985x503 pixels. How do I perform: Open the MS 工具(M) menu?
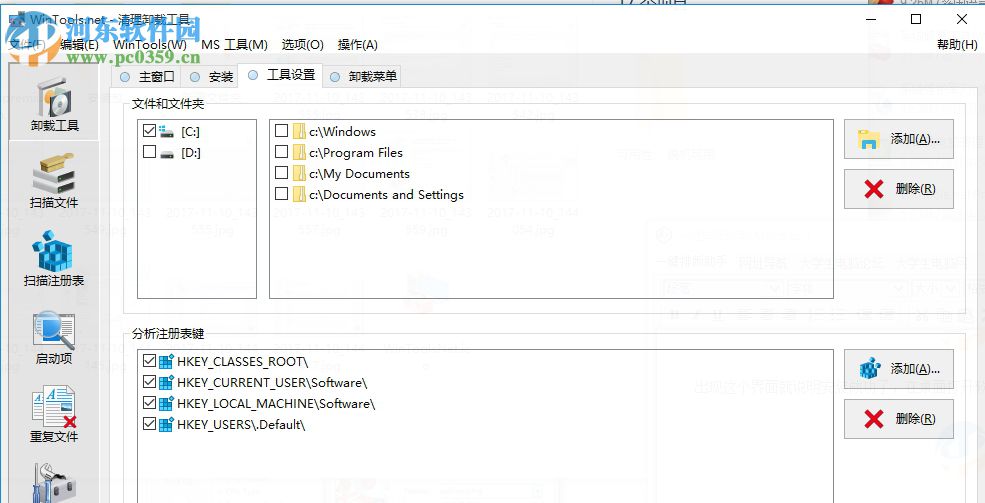[234, 45]
